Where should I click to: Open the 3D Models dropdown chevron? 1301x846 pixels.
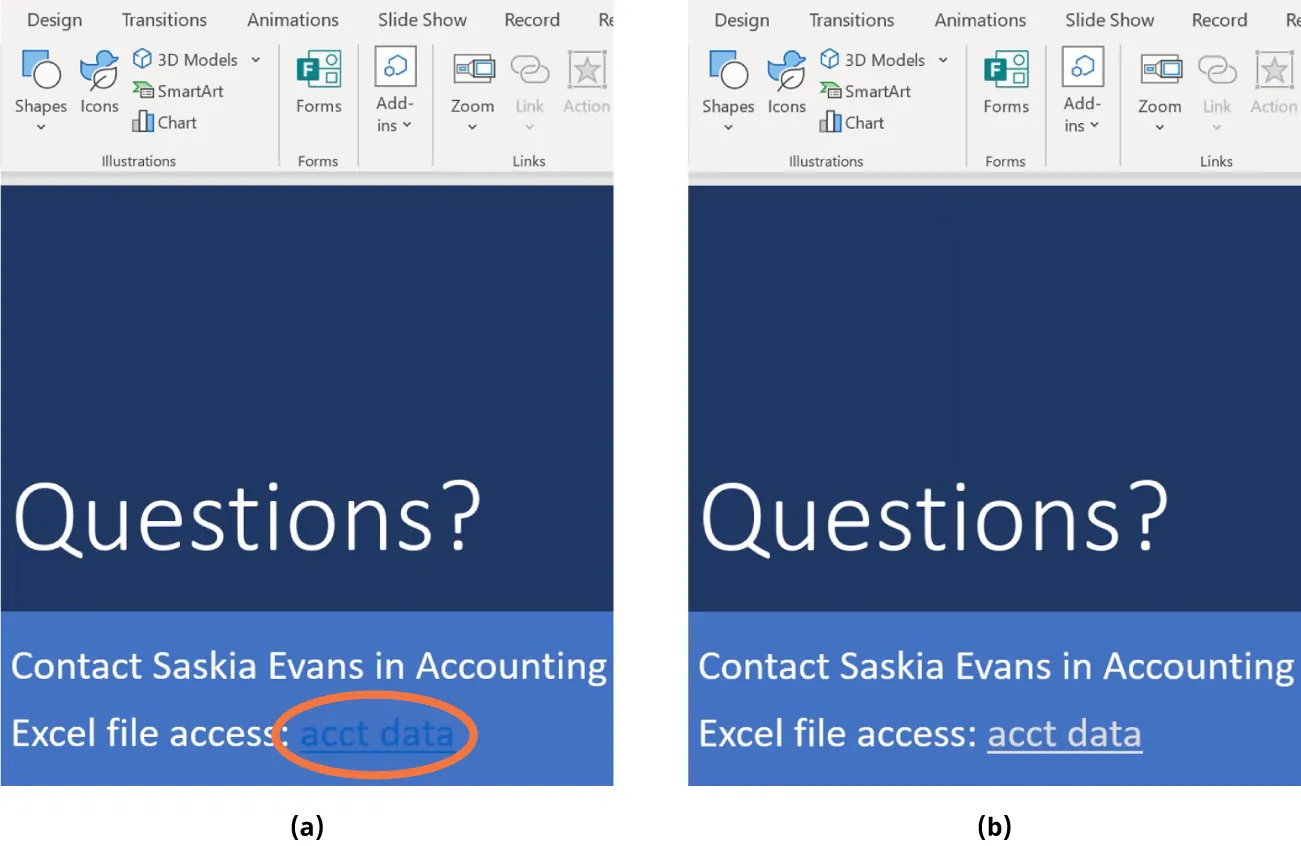point(256,59)
